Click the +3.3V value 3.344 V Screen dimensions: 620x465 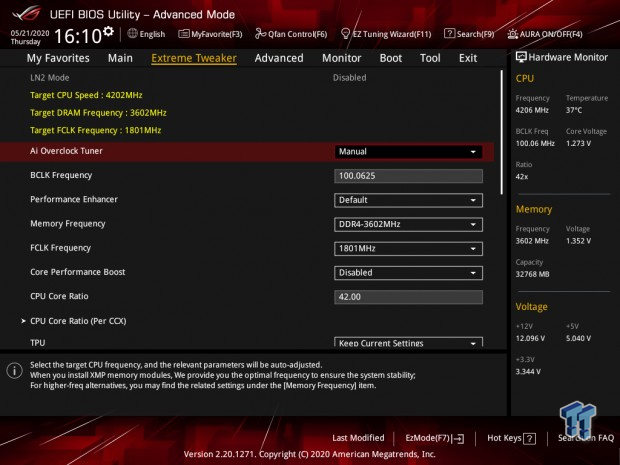click(528, 372)
